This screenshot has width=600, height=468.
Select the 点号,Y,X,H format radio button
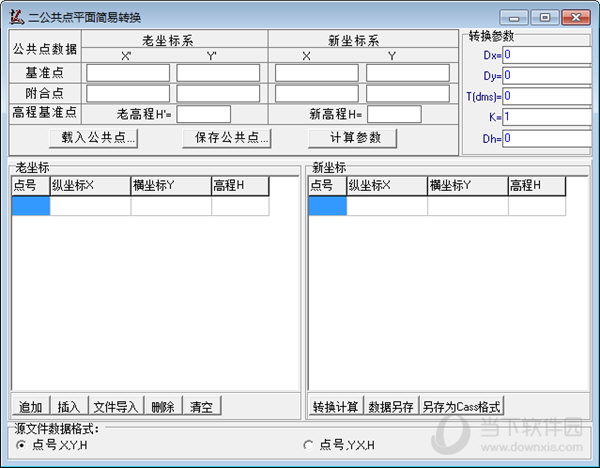coord(308,445)
